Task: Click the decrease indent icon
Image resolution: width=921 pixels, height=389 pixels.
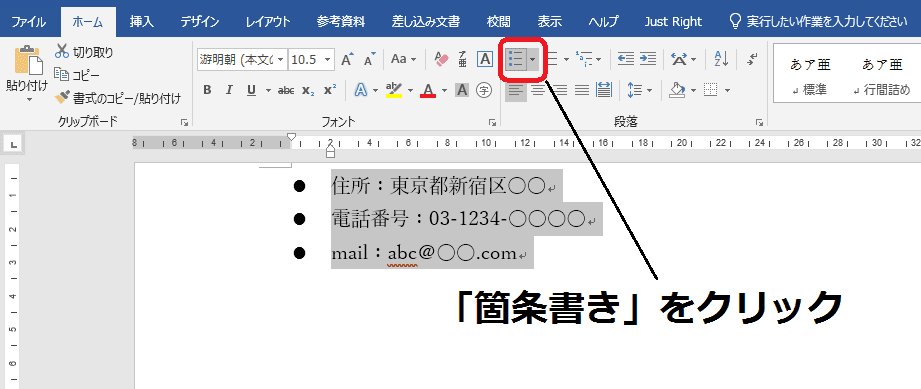Action: (626, 59)
